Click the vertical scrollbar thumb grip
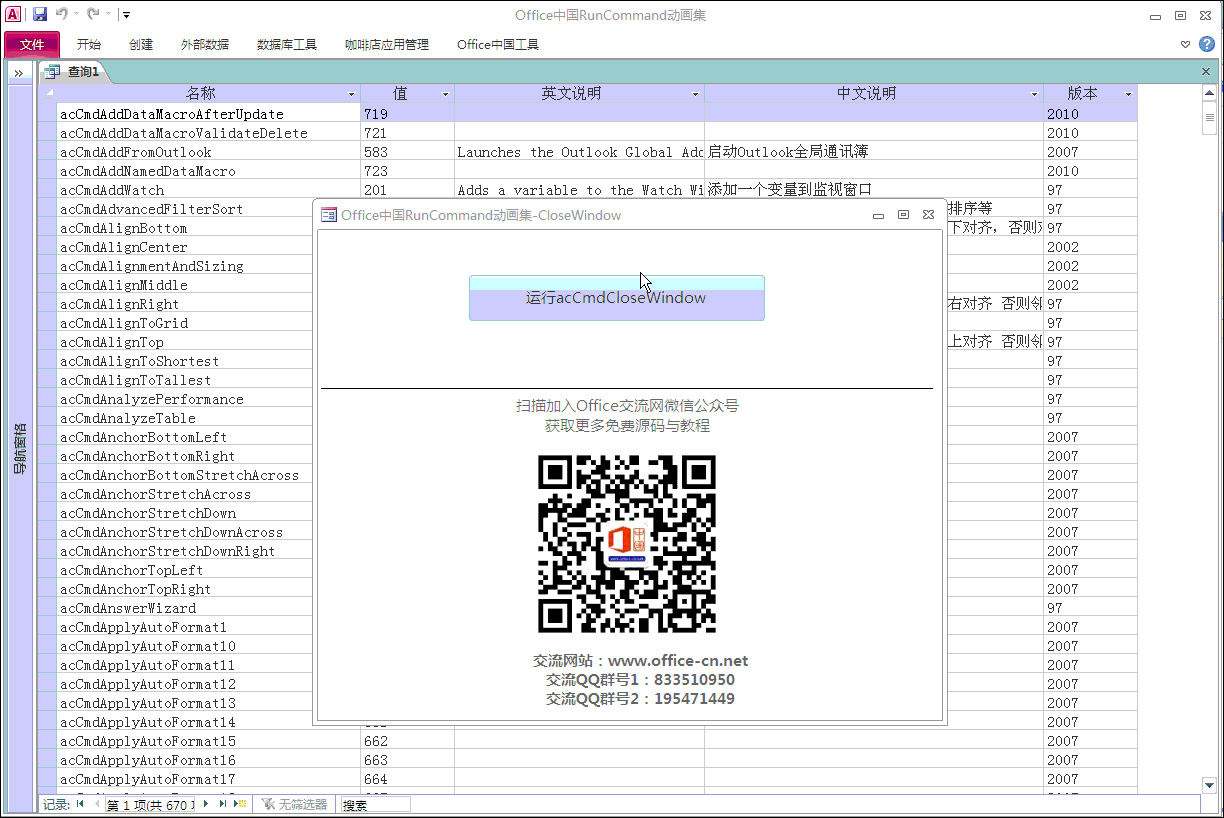 pyautogui.click(x=1209, y=118)
